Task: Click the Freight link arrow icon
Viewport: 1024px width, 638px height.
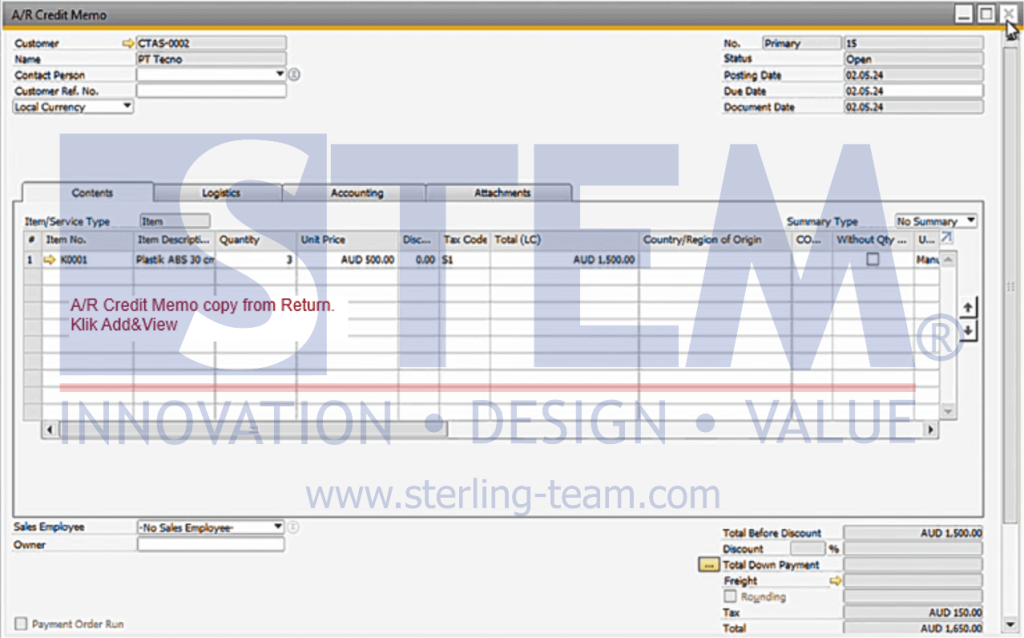Action: coord(836,581)
